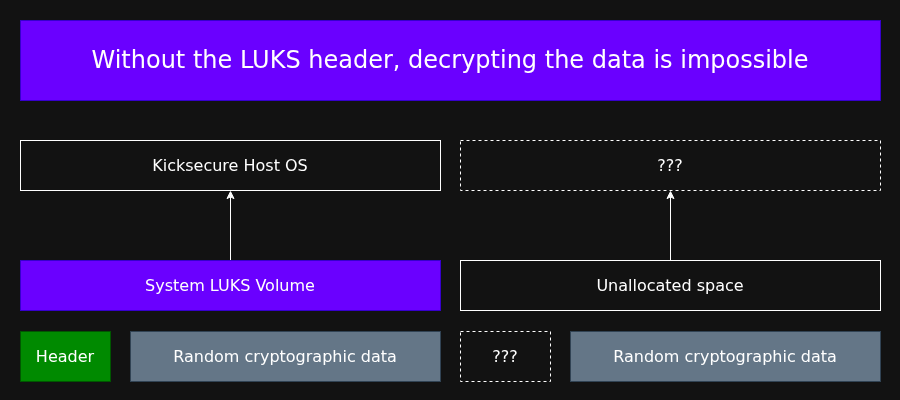Click the Unallocated space box
Viewport: 900px width, 400px height.
(x=670, y=285)
